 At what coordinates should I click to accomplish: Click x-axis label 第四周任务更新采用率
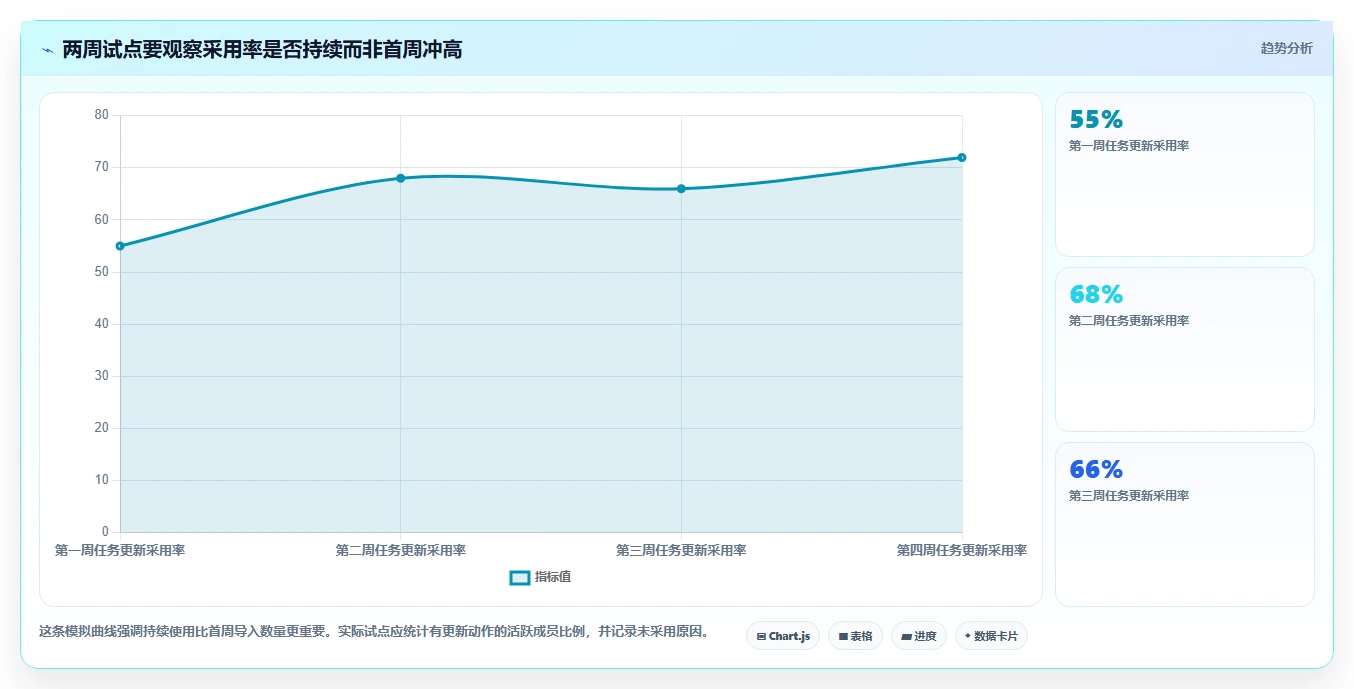click(962, 550)
